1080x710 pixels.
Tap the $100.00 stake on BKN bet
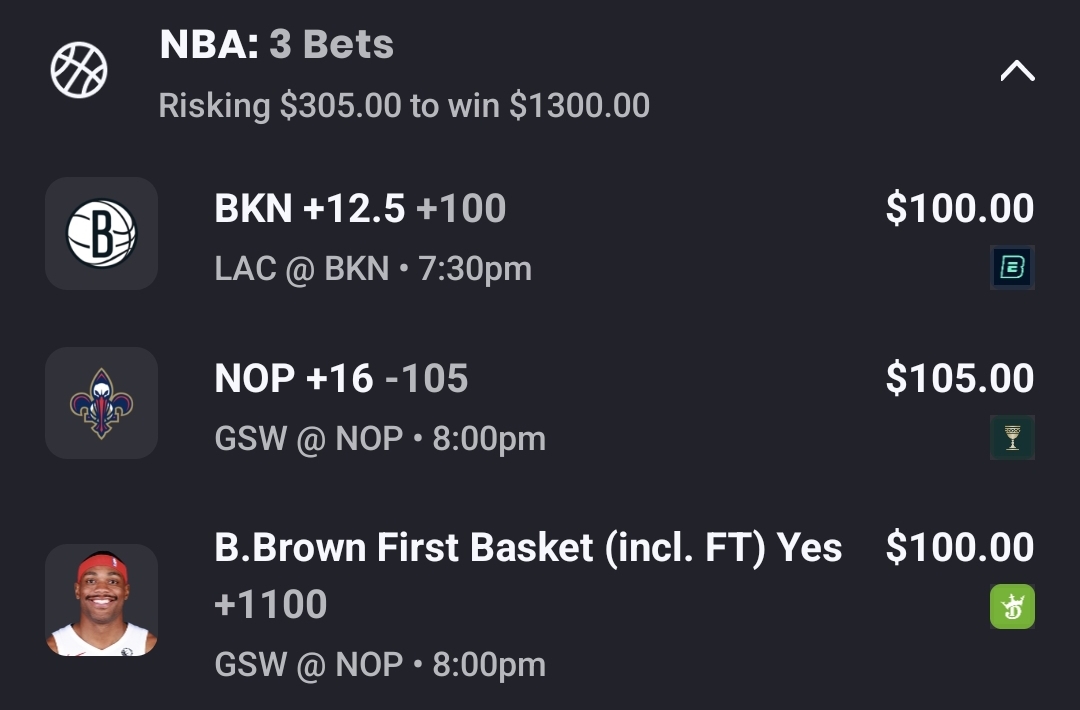click(x=959, y=209)
